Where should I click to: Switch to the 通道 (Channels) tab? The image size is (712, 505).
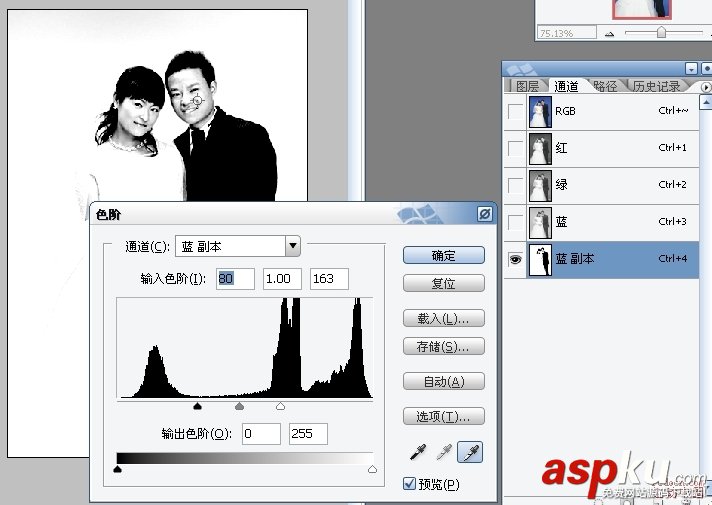566,86
